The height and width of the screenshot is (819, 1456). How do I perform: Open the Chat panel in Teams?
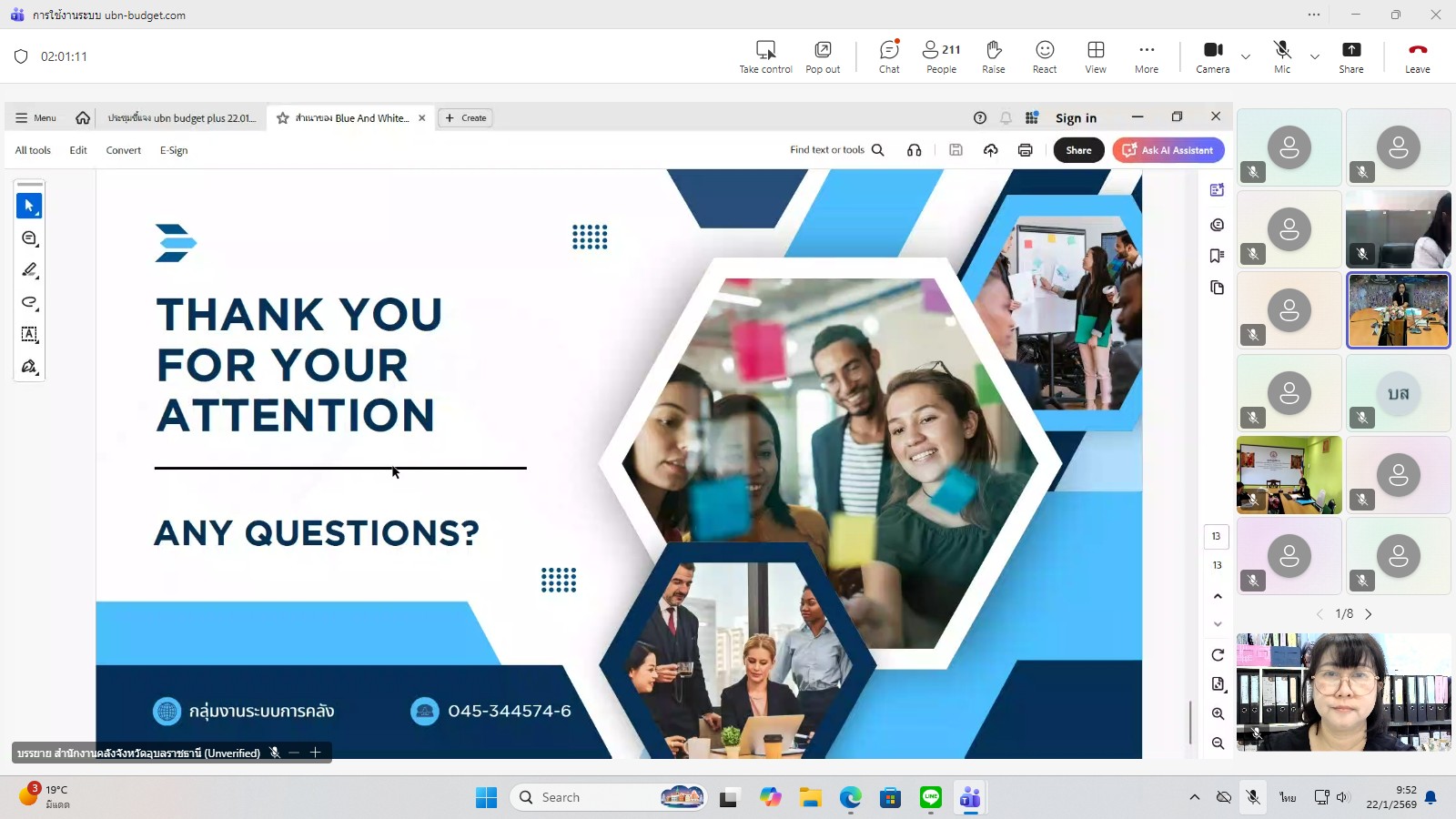(x=889, y=56)
